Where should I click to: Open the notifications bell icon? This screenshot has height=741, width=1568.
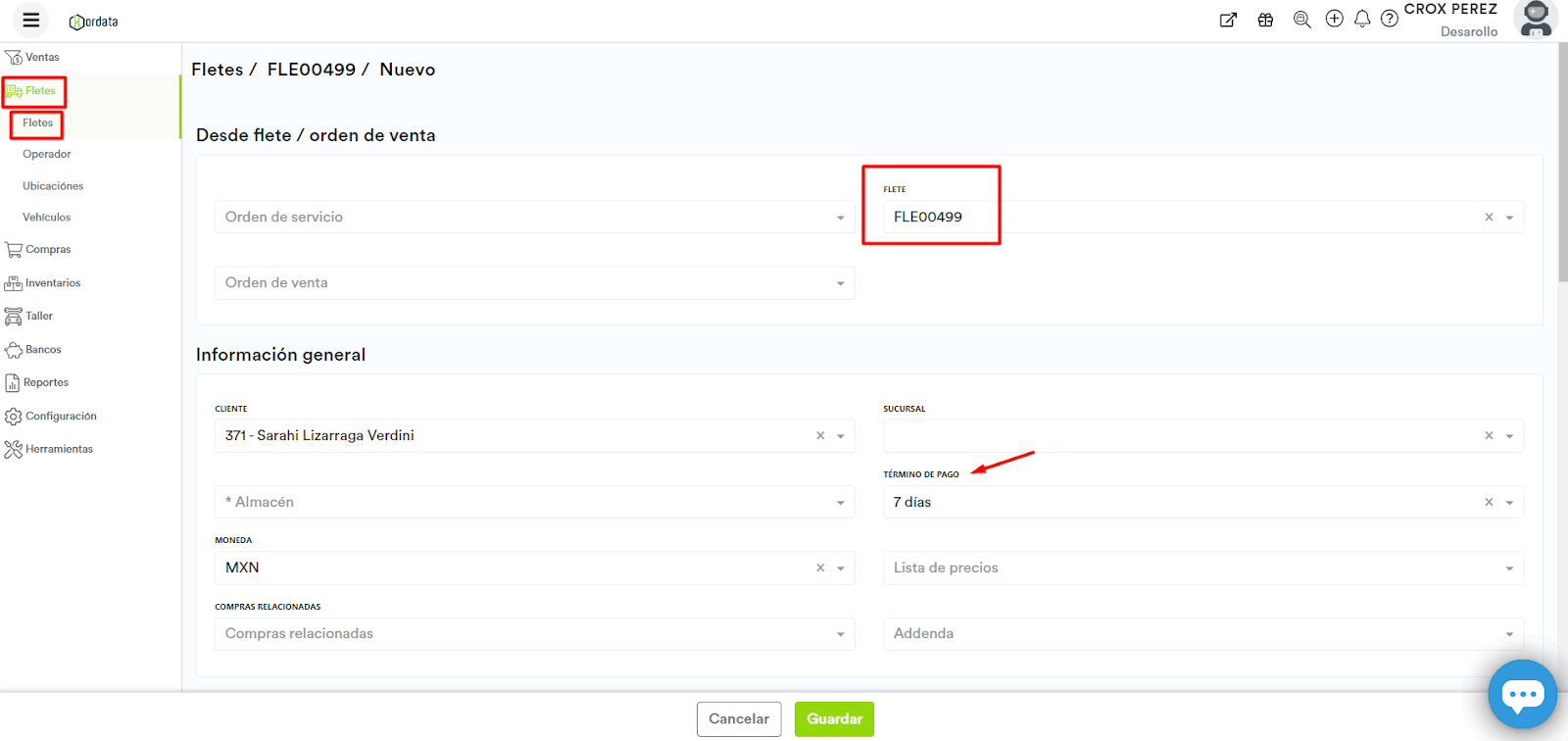pyautogui.click(x=1362, y=19)
